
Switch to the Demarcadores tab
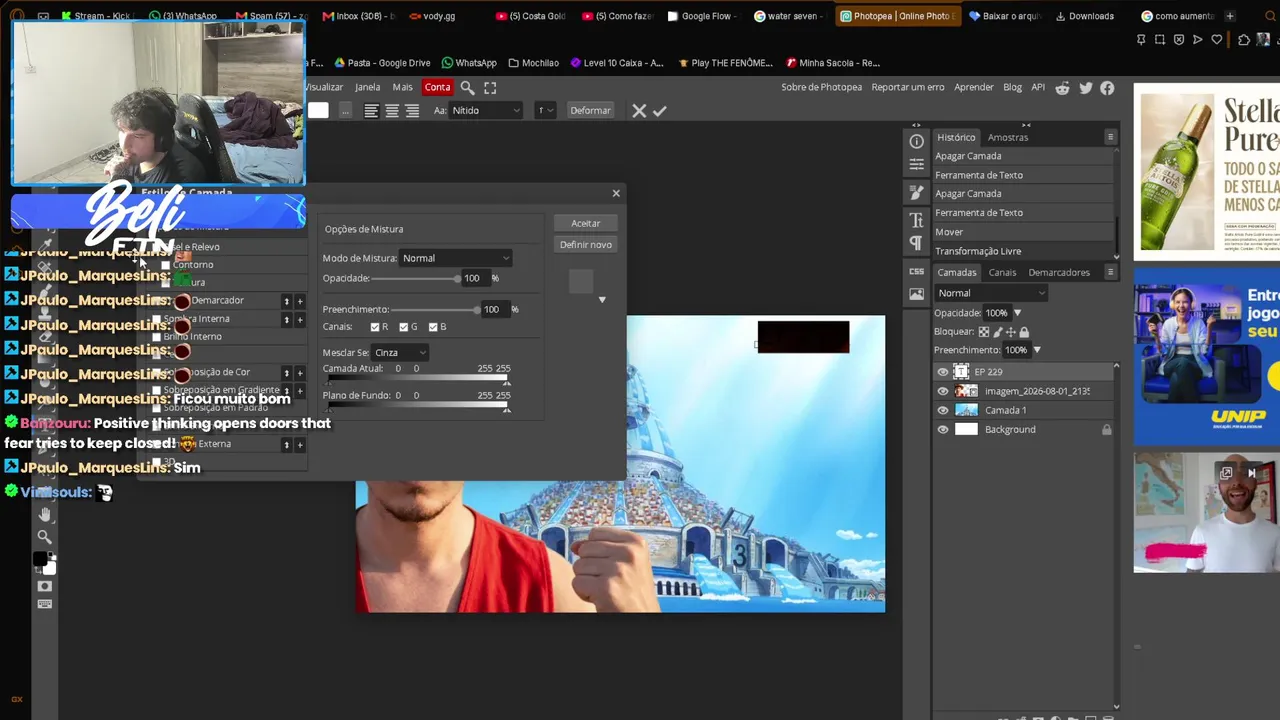point(1059,272)
